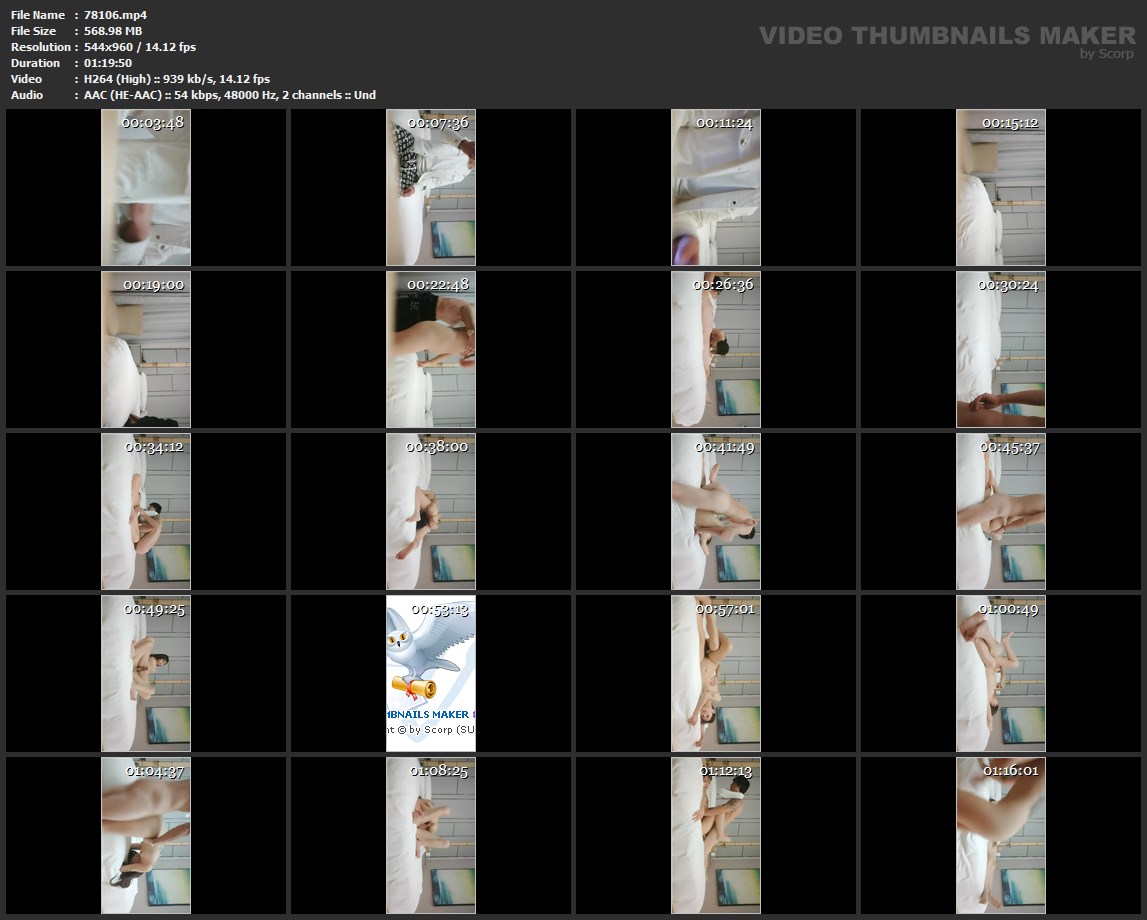The image size is (1147, 920).
Task: Select the thumbnail at 01:00:49
Action: (x=1001, y=673)
